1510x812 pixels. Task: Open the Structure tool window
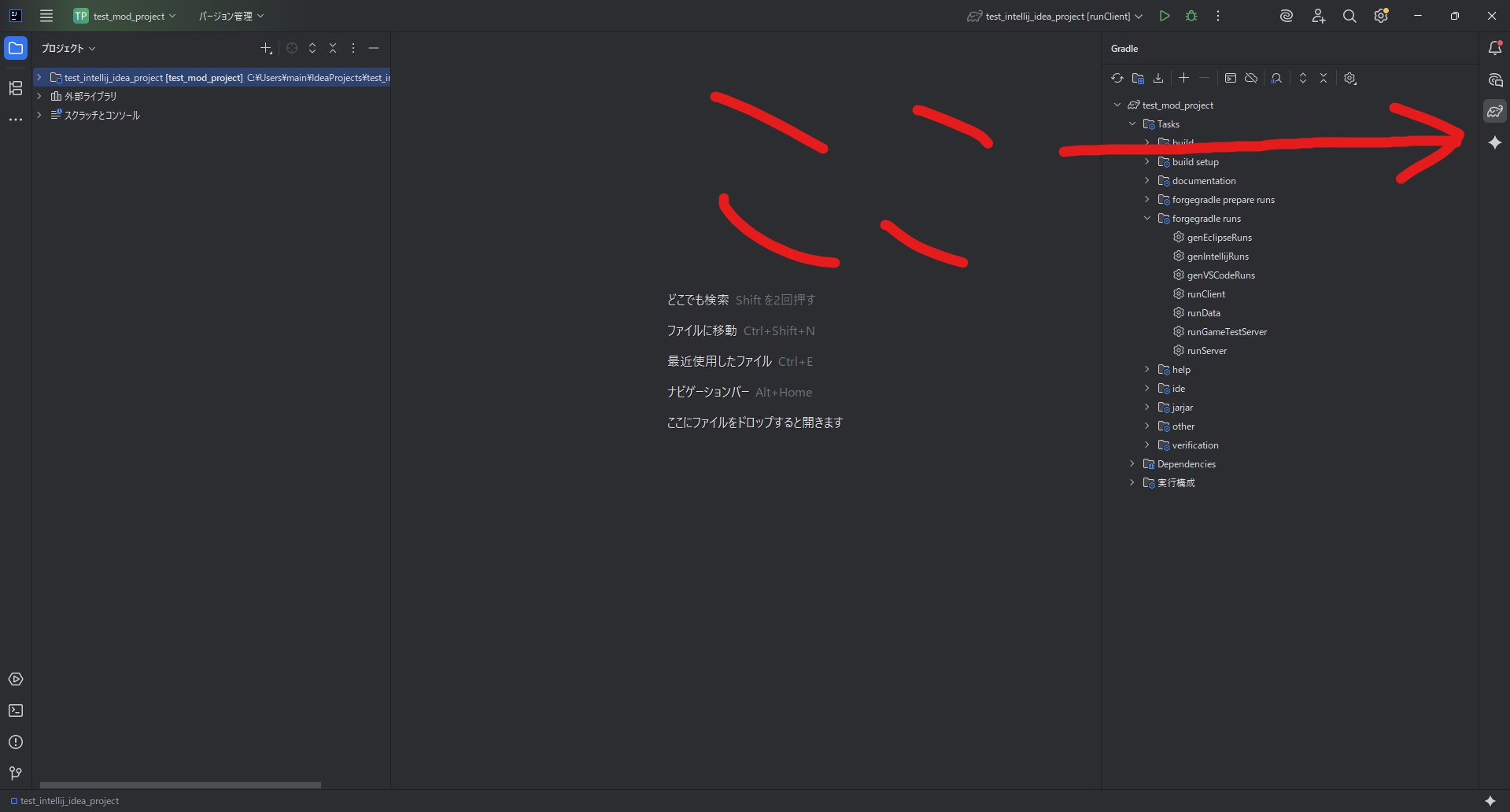[x=16, y=88]
